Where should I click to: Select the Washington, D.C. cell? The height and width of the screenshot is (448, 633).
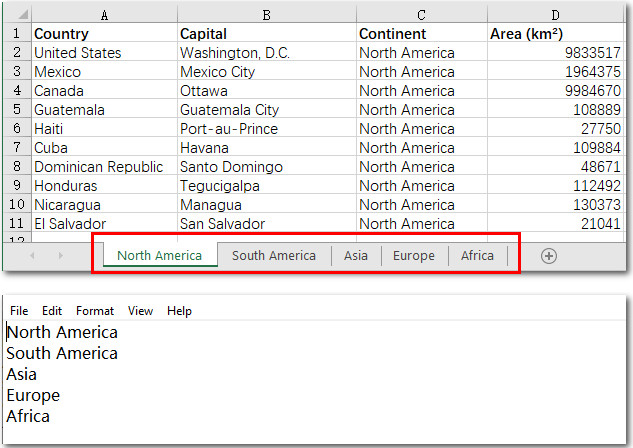pos(266,52)
